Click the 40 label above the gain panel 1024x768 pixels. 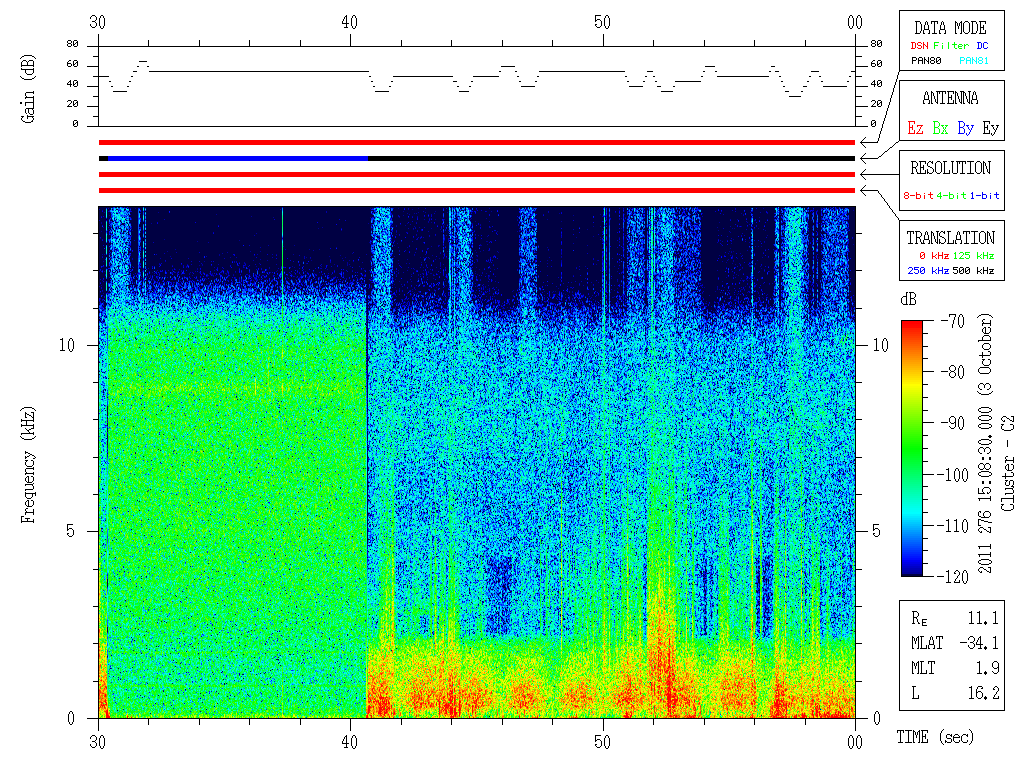click(x=349, y=22)
